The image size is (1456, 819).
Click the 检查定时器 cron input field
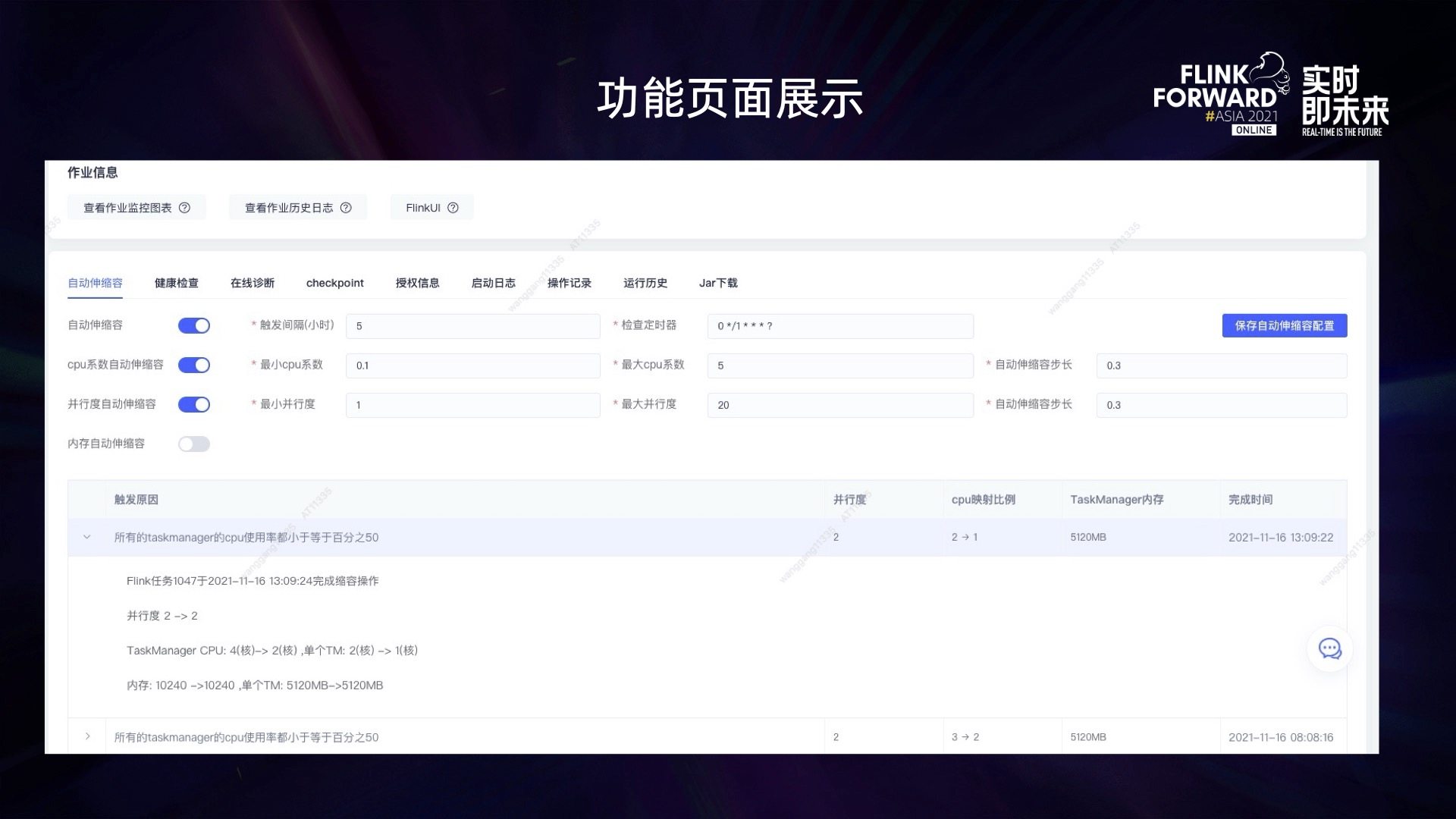coord(839,326)
